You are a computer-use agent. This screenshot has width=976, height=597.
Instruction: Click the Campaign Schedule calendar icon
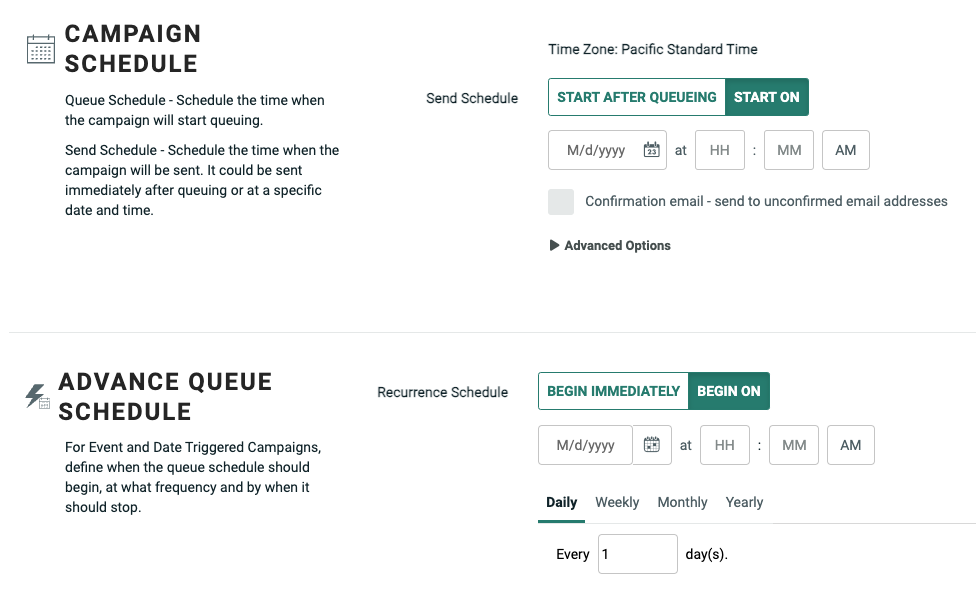click(x=40, y=49)
